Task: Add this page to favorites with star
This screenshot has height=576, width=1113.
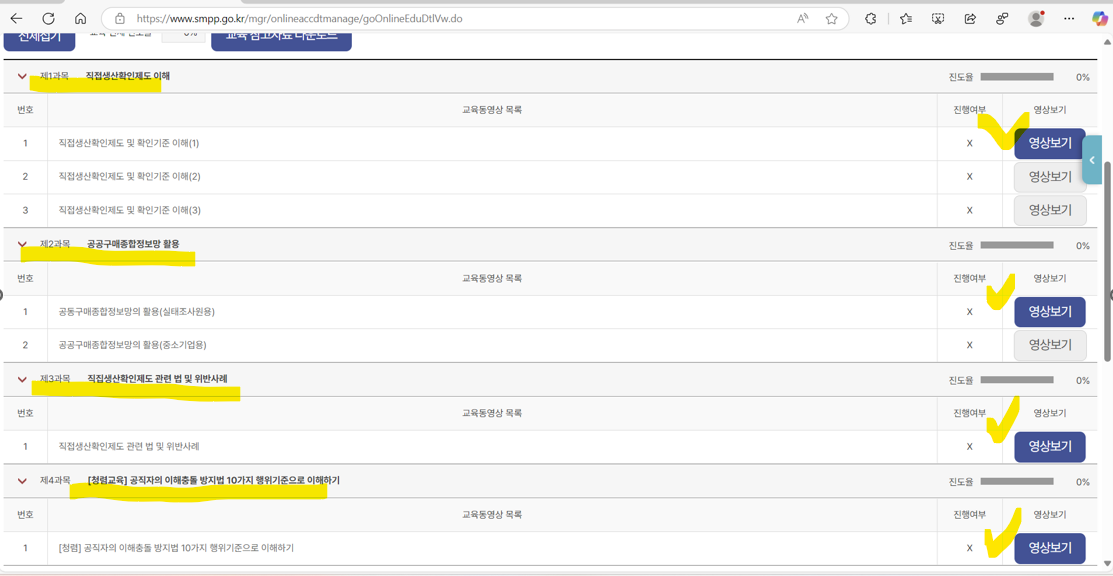Action: (831, 19)
